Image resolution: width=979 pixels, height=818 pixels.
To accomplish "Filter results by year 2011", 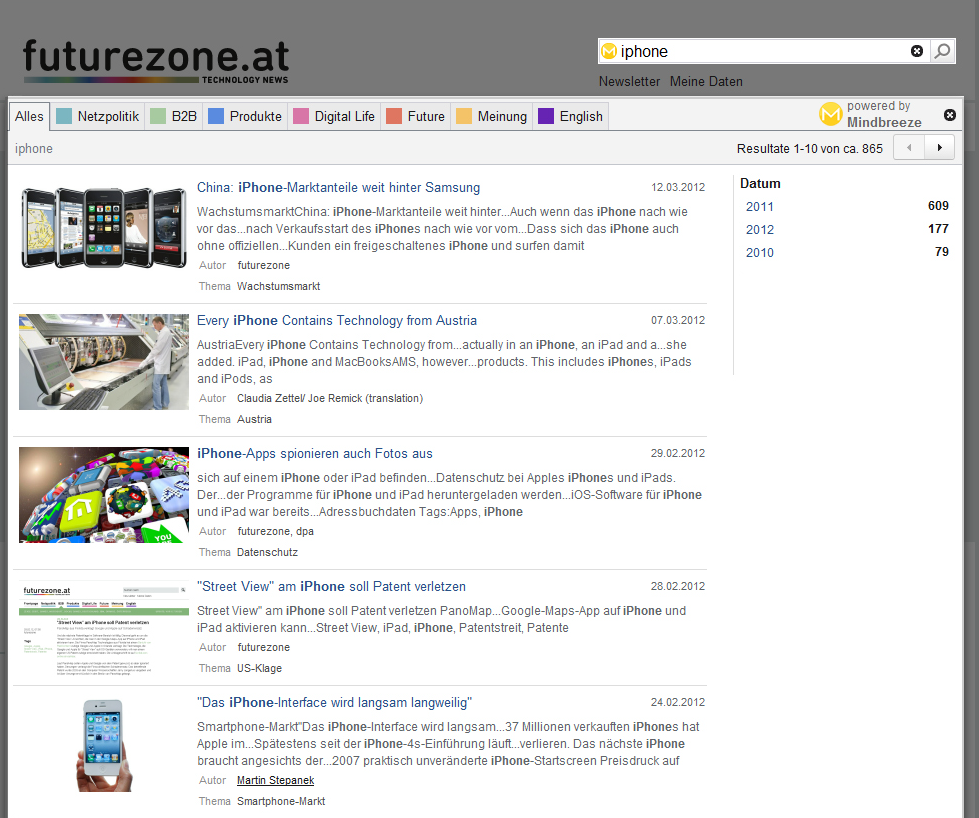I will point(760,207).
